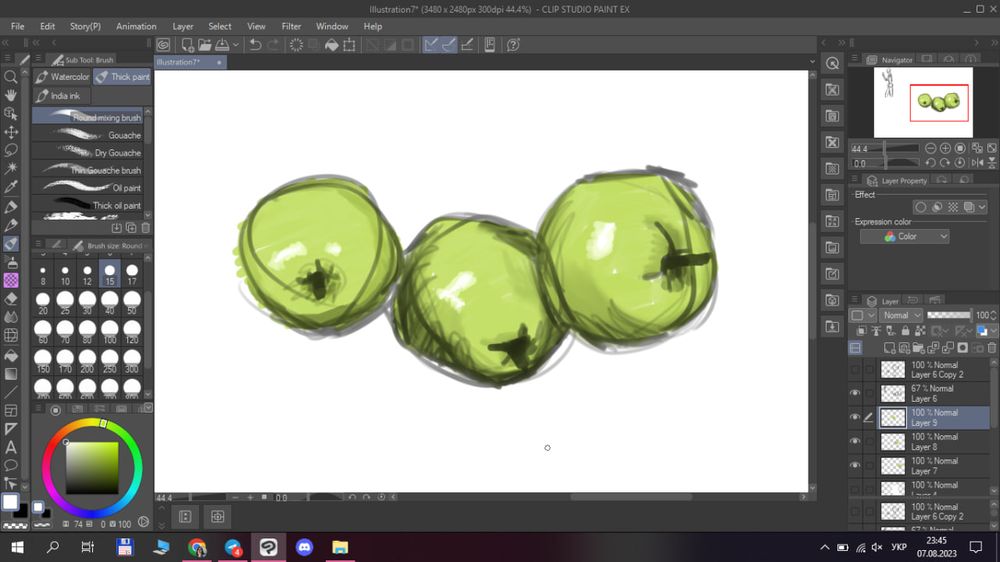Select the Auto select wand tool
1000x562 pixels.
[11, 168]
